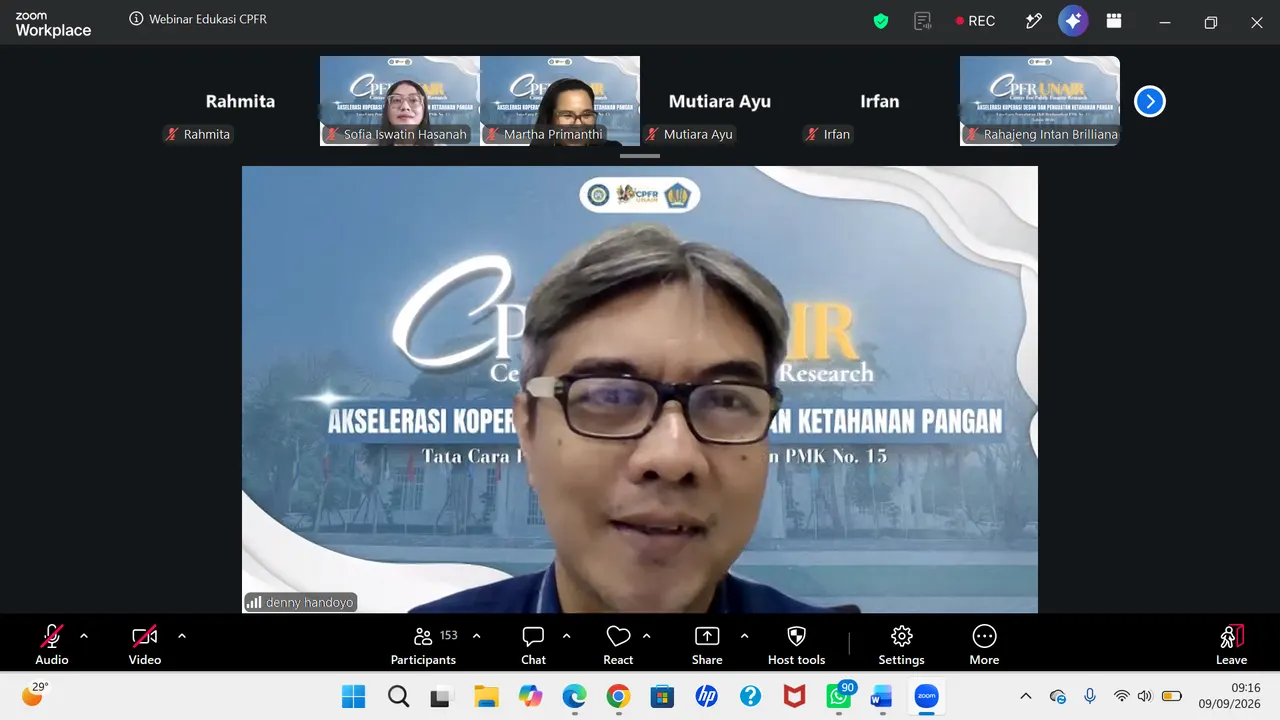1280x720 pixels.
Task: Open Microsoft Edge from taskbar
Action: (574, 697)
